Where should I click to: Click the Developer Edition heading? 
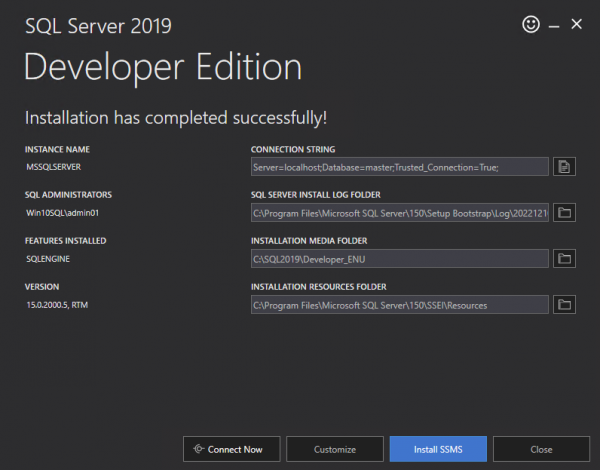click(x=163, y=67)
